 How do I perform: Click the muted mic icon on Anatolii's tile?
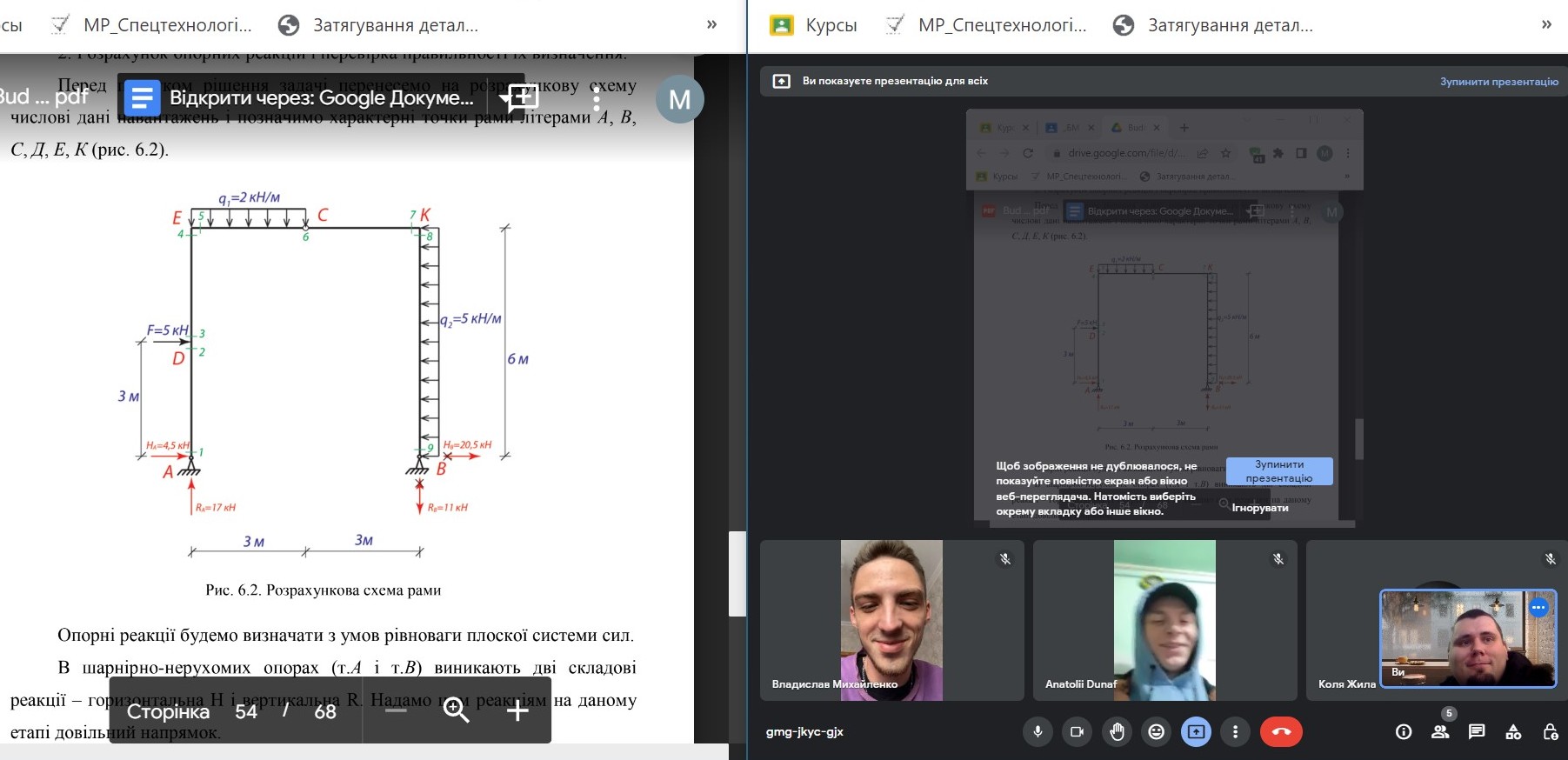coord(1278,559)
